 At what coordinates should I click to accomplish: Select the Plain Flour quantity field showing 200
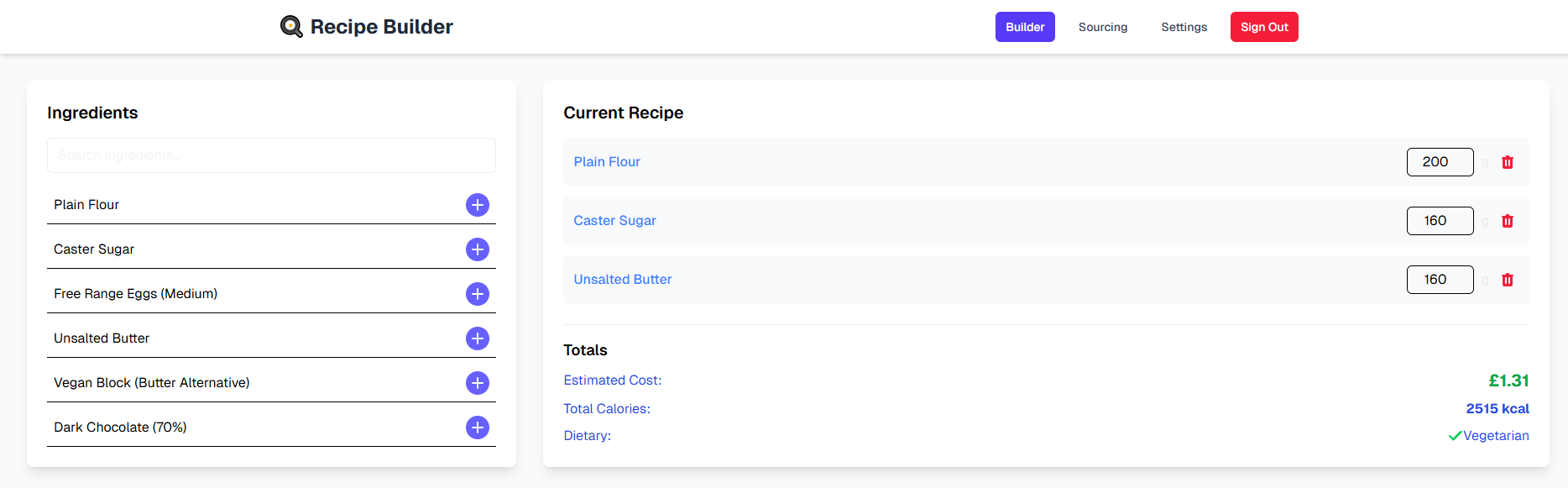1440,161
